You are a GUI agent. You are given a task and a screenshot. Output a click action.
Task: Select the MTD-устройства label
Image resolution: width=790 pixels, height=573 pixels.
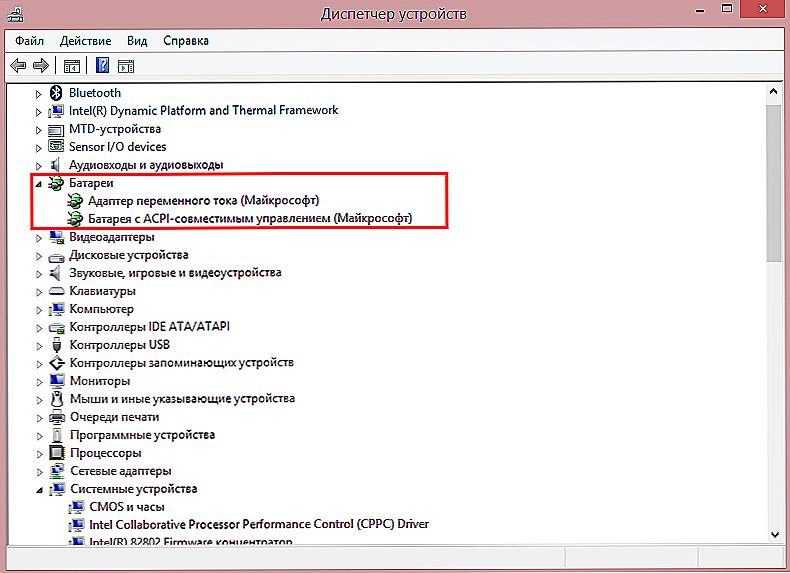tap(115, 129)
